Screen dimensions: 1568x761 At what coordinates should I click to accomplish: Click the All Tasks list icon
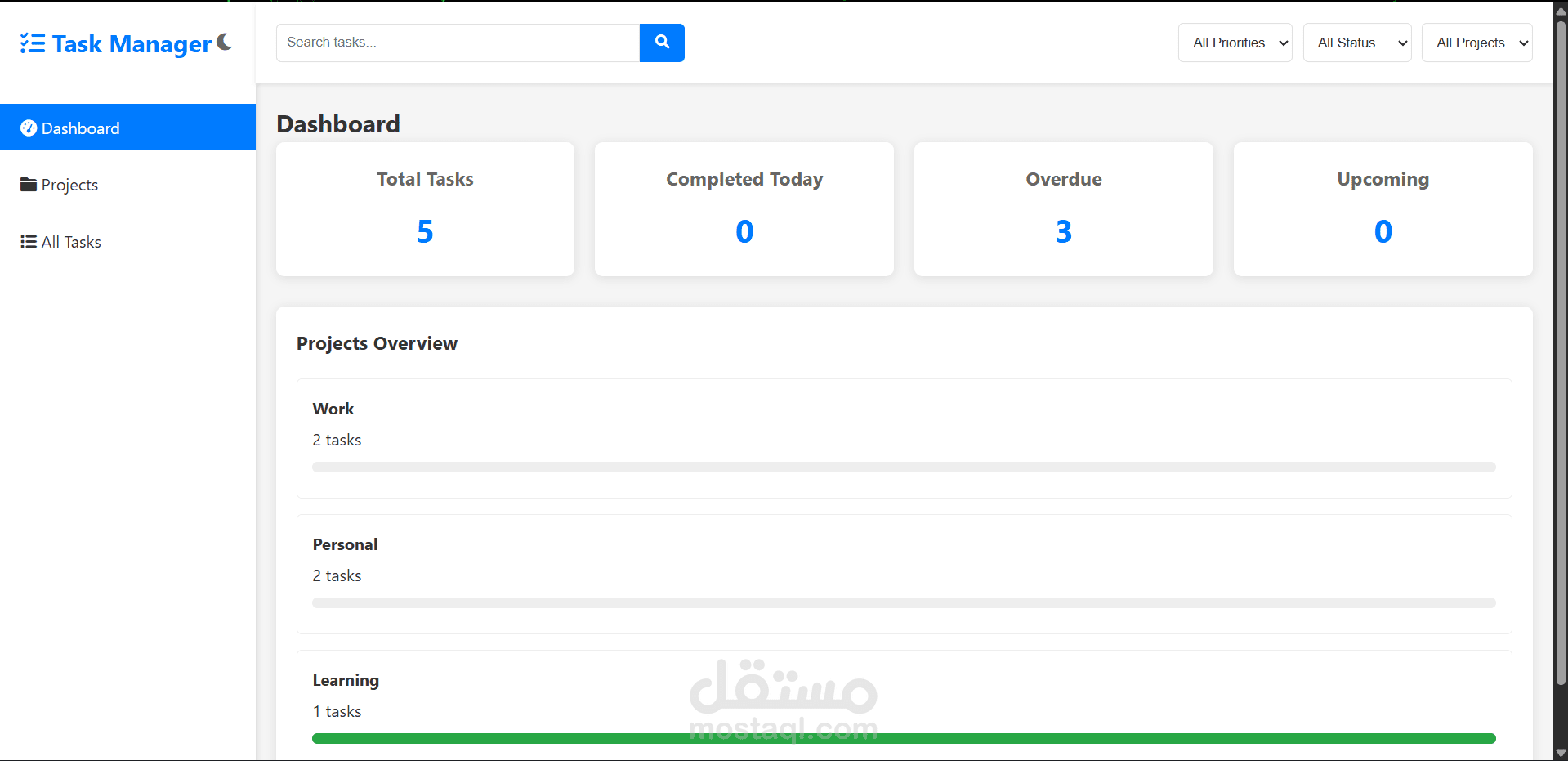(x=27, y=241)
